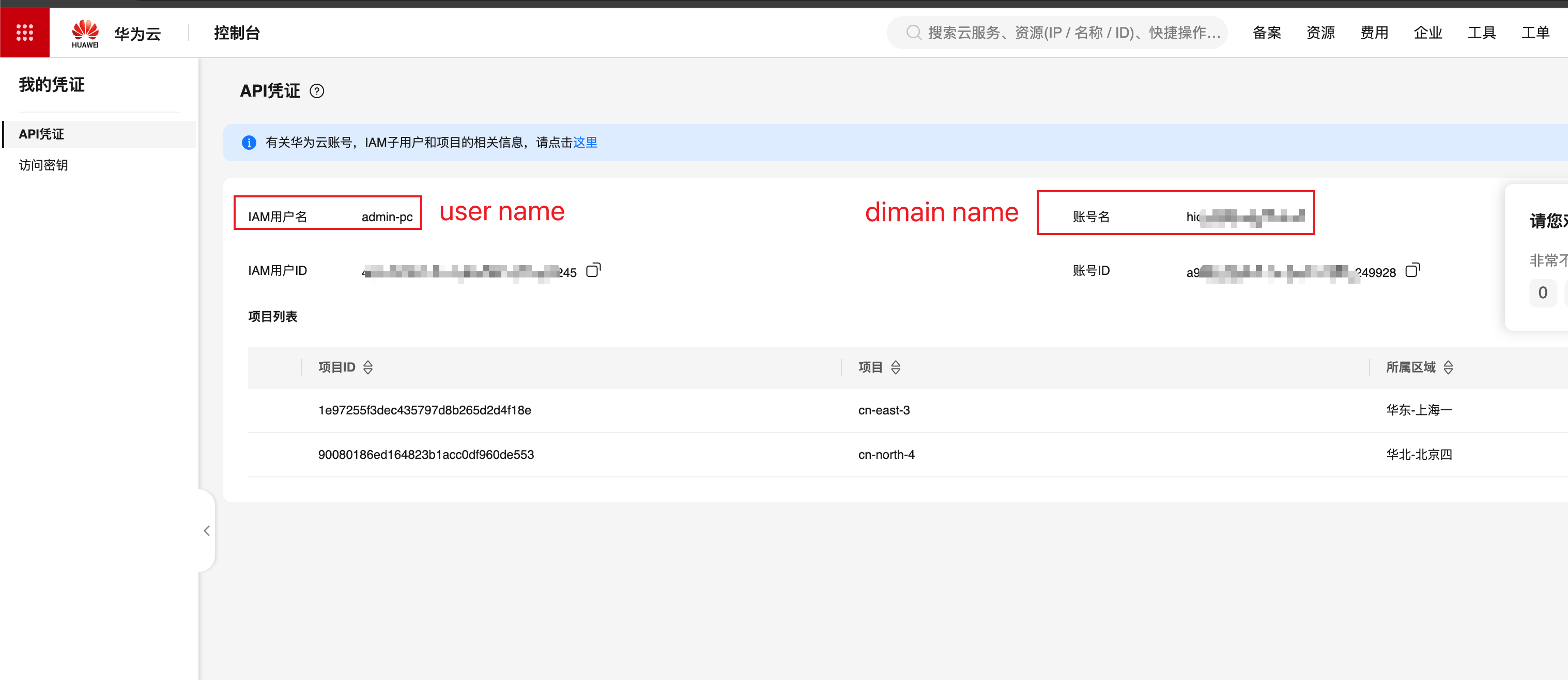
Task: Open the 控制台 console link
Action: [x=237, y=33]
